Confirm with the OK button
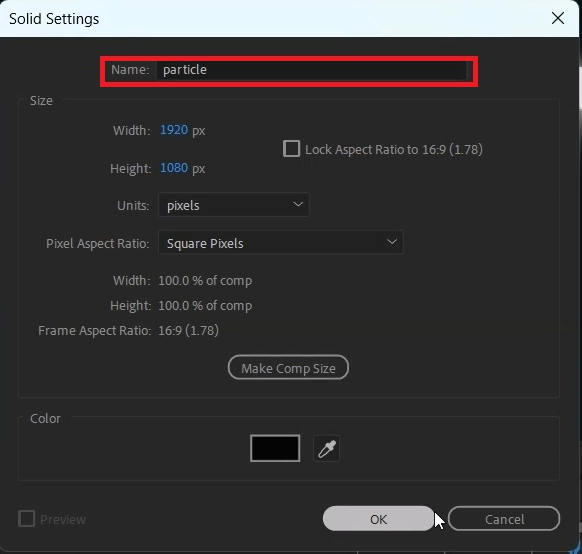Viewport: 582px width, 554px height. pyautogui.click(x=379, y=519)
